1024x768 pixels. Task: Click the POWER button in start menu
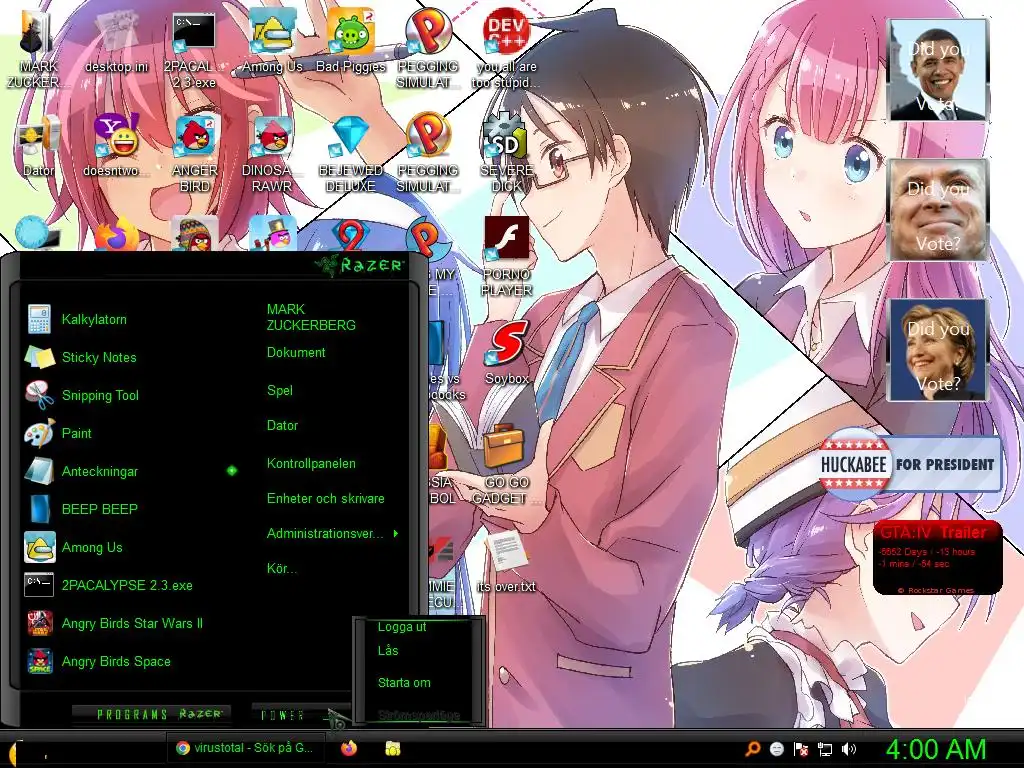coord(283,715)
